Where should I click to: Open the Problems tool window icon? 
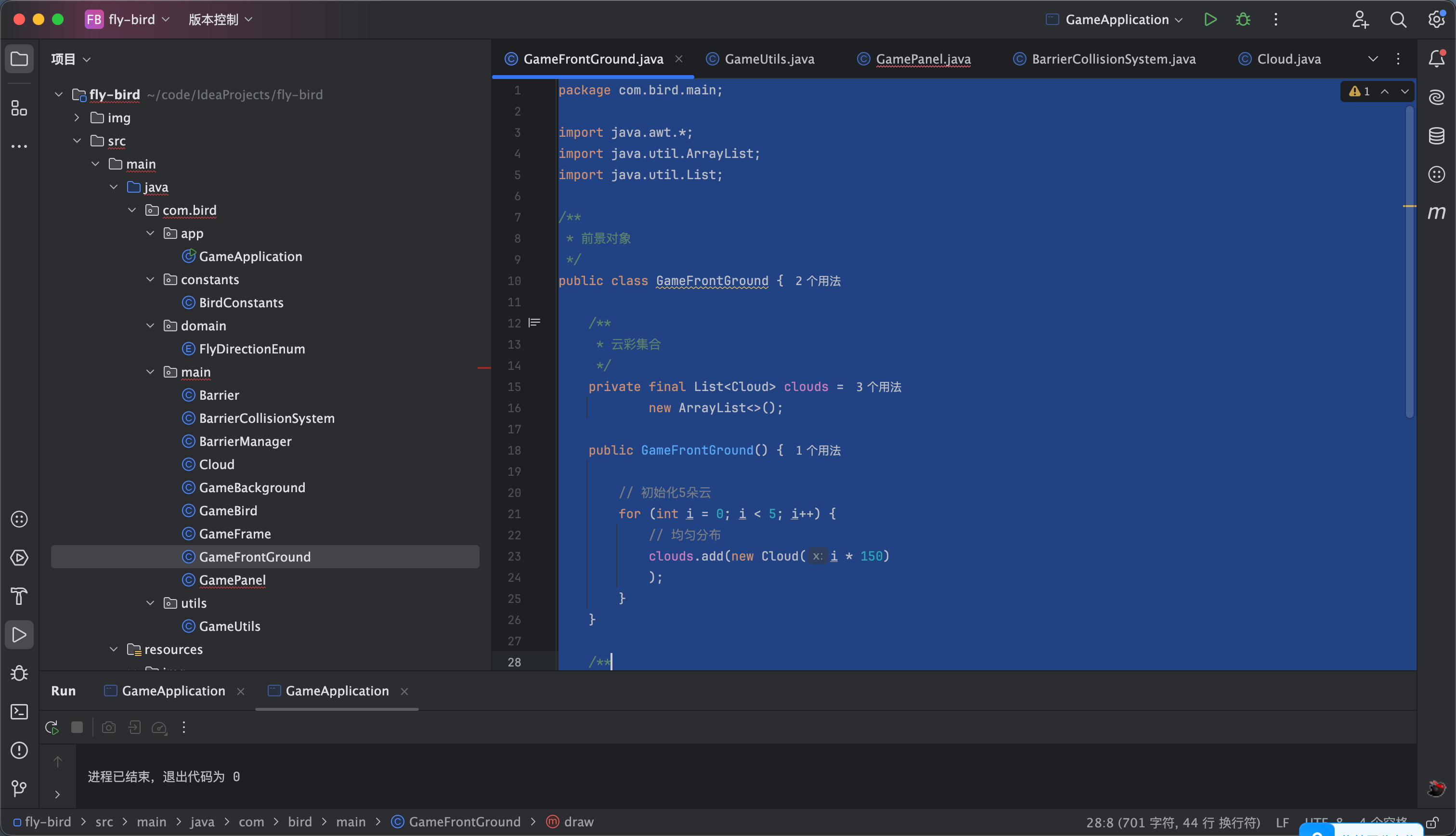[19, 750]
